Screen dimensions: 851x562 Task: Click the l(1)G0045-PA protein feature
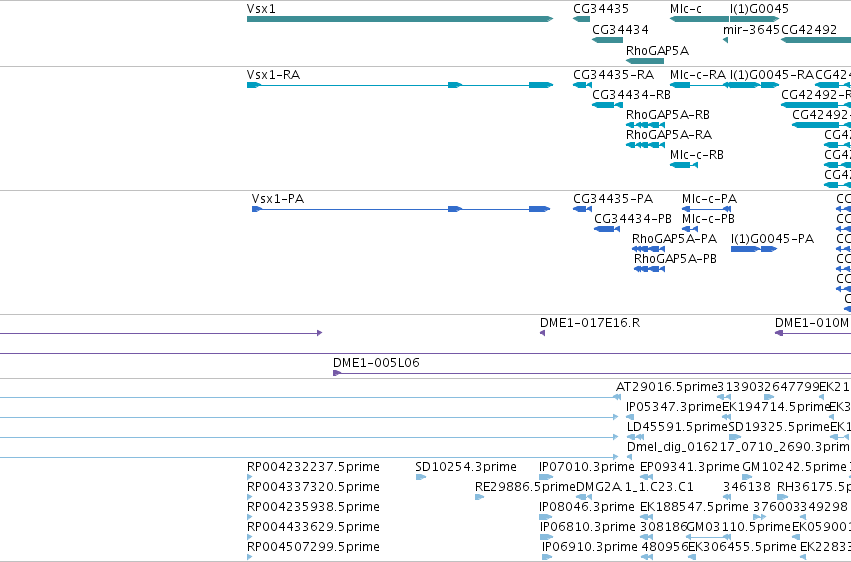[754, 249]
